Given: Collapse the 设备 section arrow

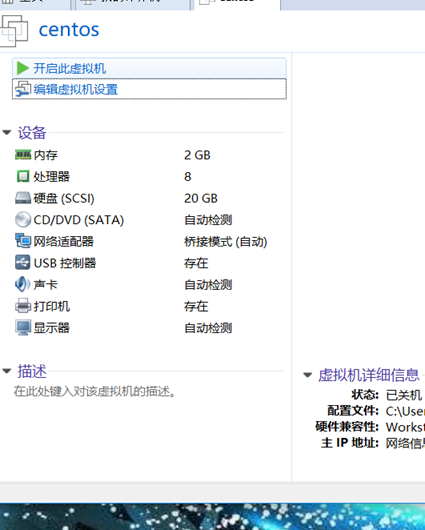Looking at the screenshot, I should (x=7, y=132).
